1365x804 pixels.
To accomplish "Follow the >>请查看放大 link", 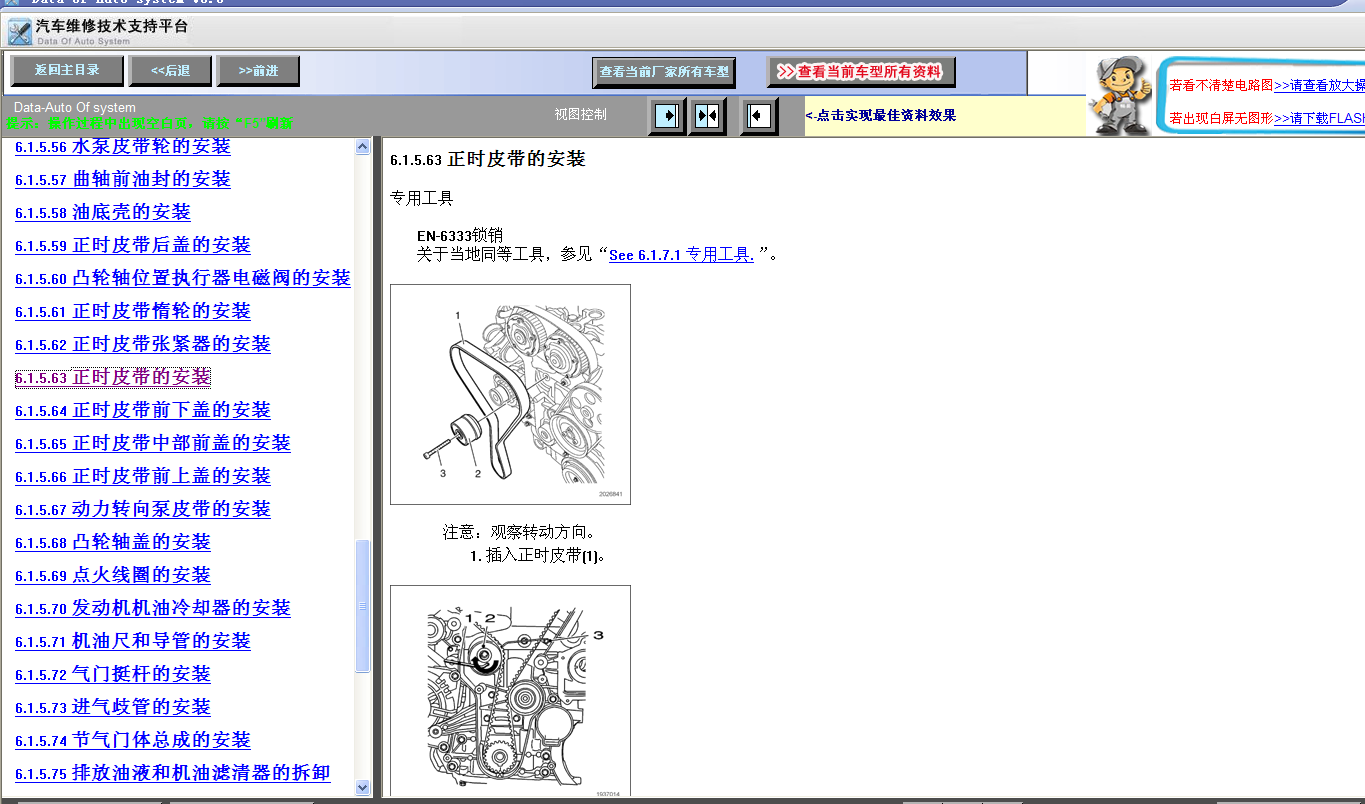I will click(x=1319, y=86).
